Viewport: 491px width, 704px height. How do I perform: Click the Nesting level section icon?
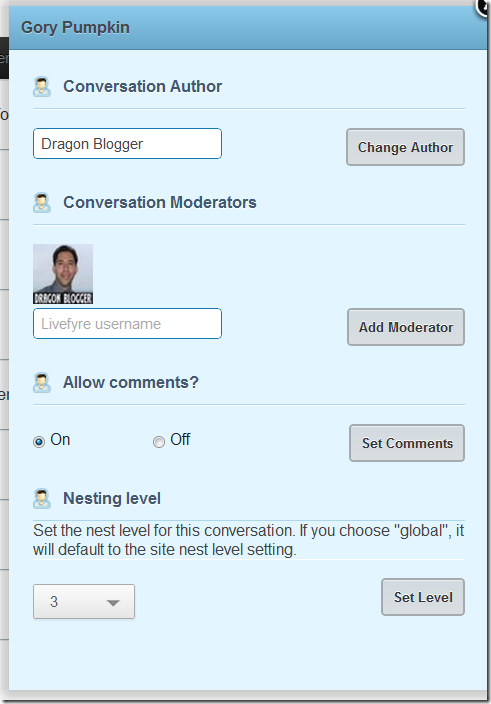pyautogui.click(x=42, y=498)
